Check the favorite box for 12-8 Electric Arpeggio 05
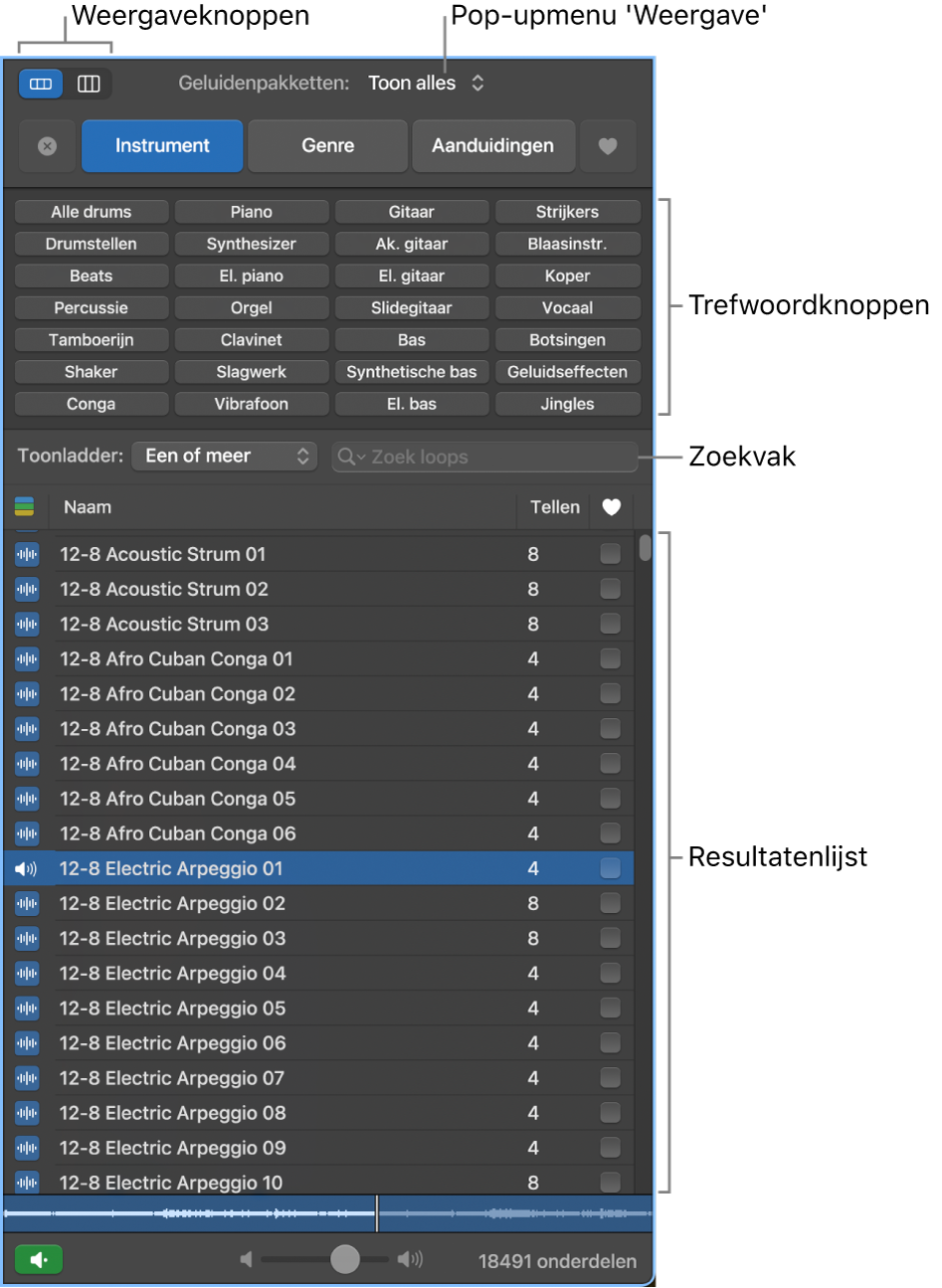The image size is (942, 1288). coord(611,1008)
